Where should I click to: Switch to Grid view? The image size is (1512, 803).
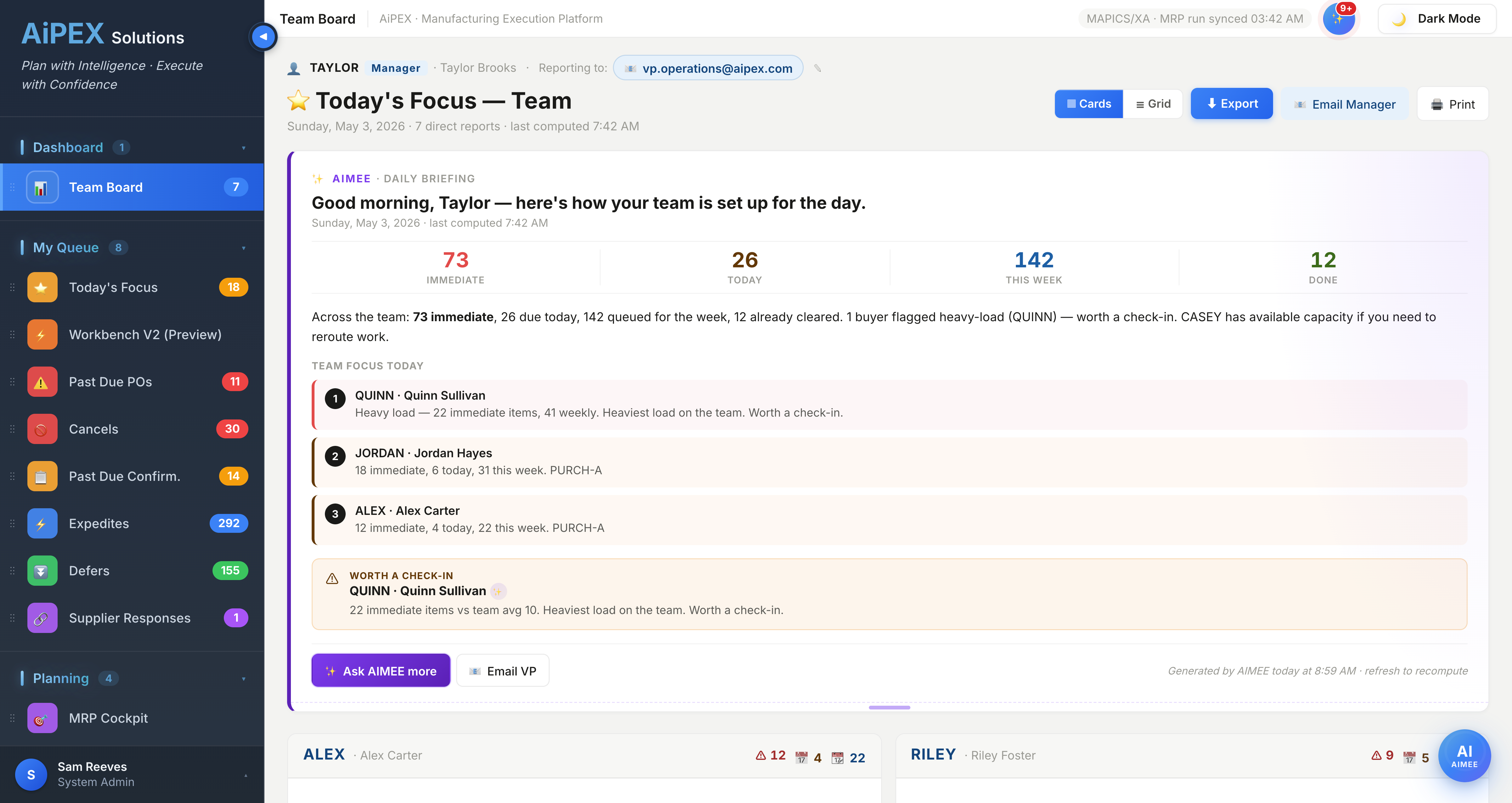[x=1153, y=104]
